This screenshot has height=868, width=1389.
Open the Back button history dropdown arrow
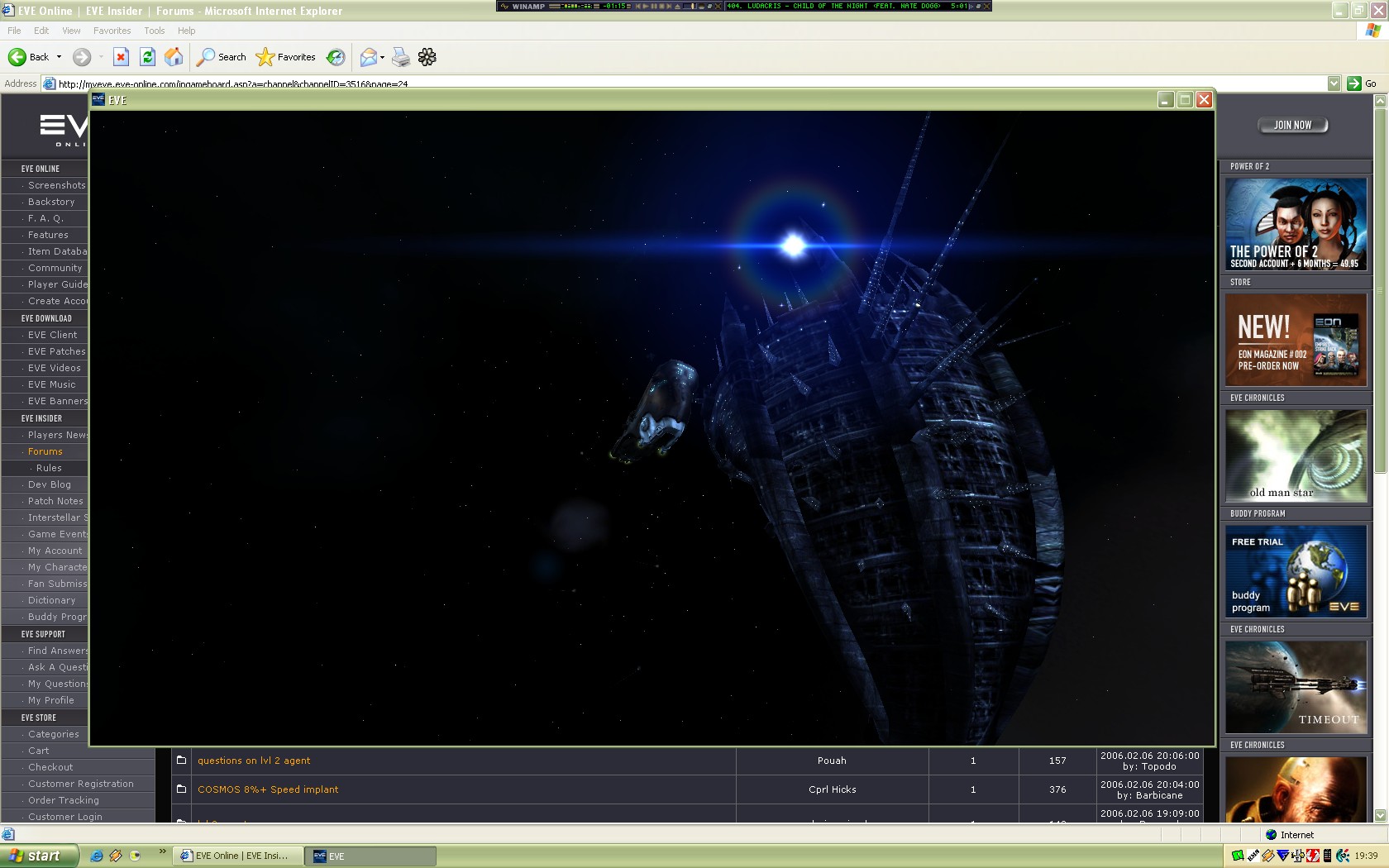pyautogui.click(x=59, y=57)
